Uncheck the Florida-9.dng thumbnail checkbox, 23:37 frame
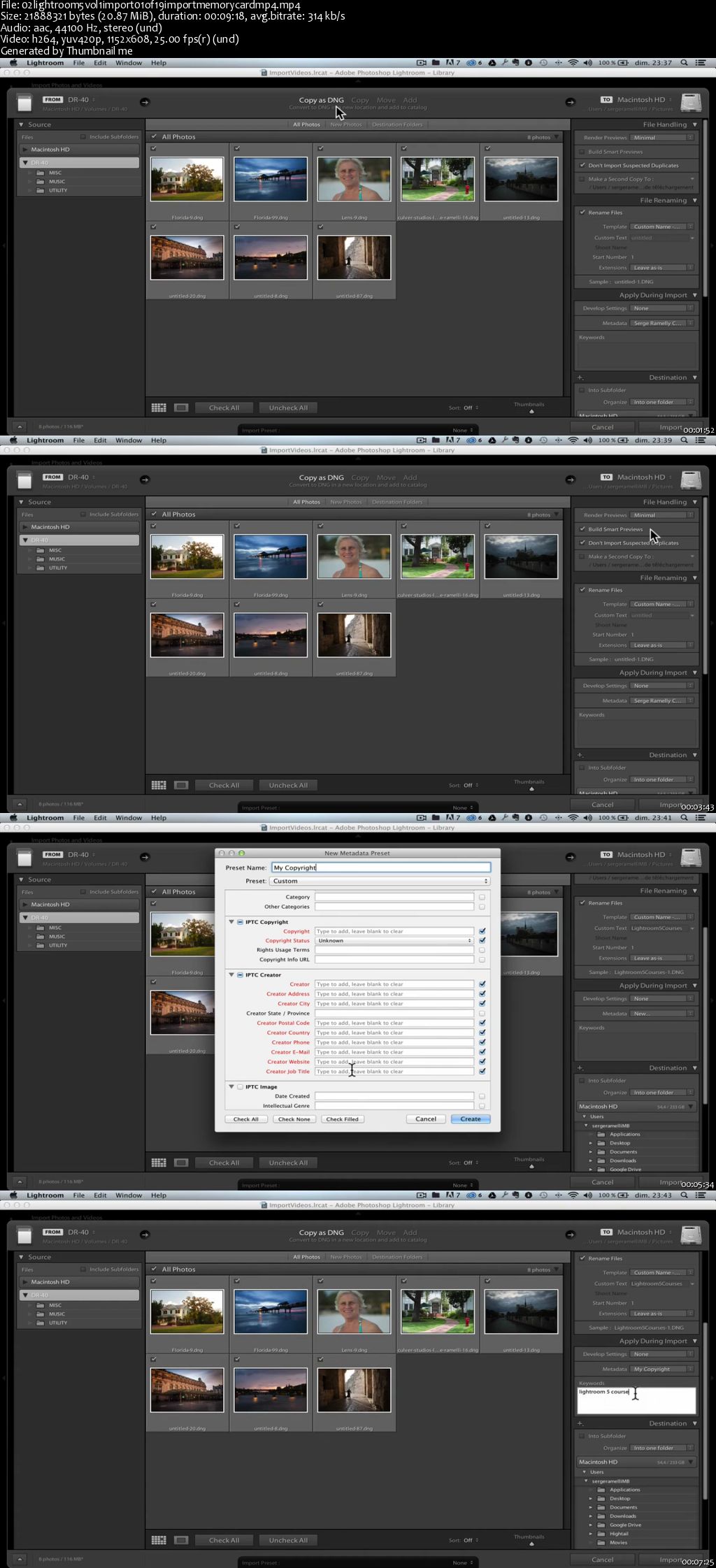 pyautogui.click(x=154, y=148)
